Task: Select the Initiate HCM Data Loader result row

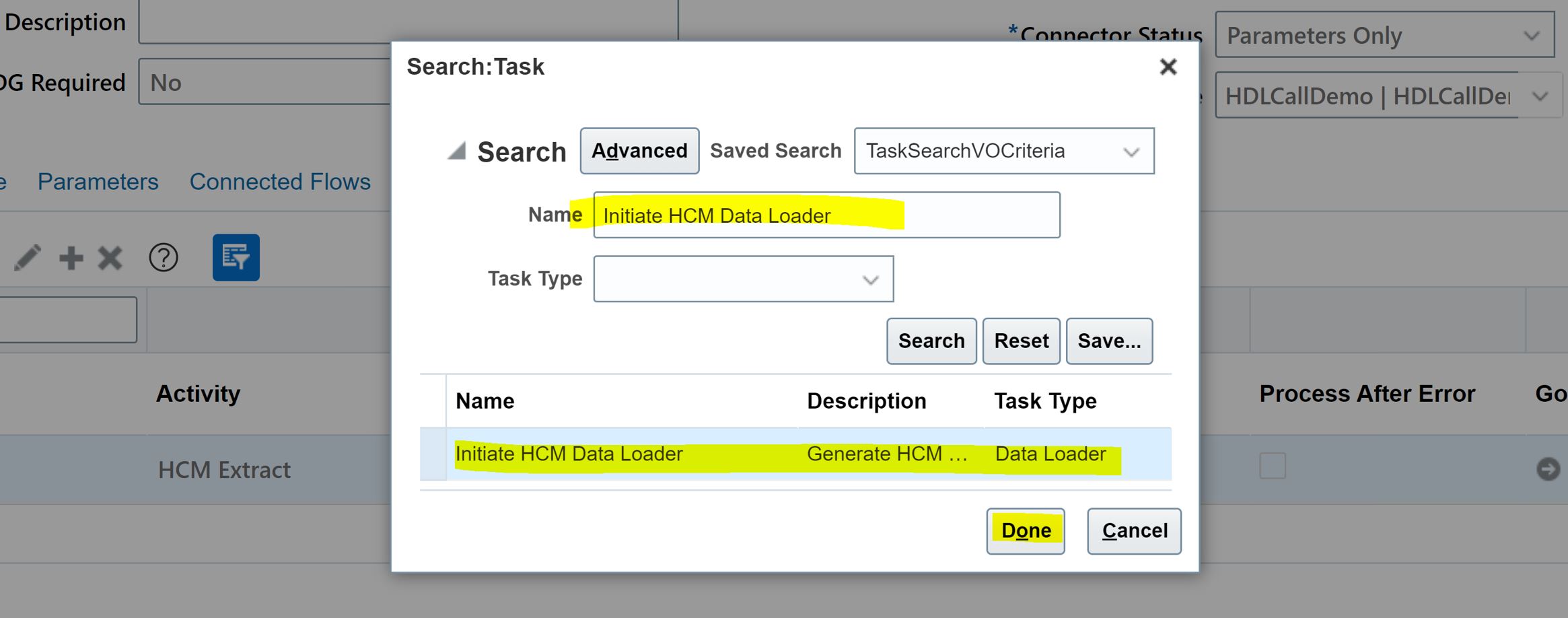Action: pos(569,454)
